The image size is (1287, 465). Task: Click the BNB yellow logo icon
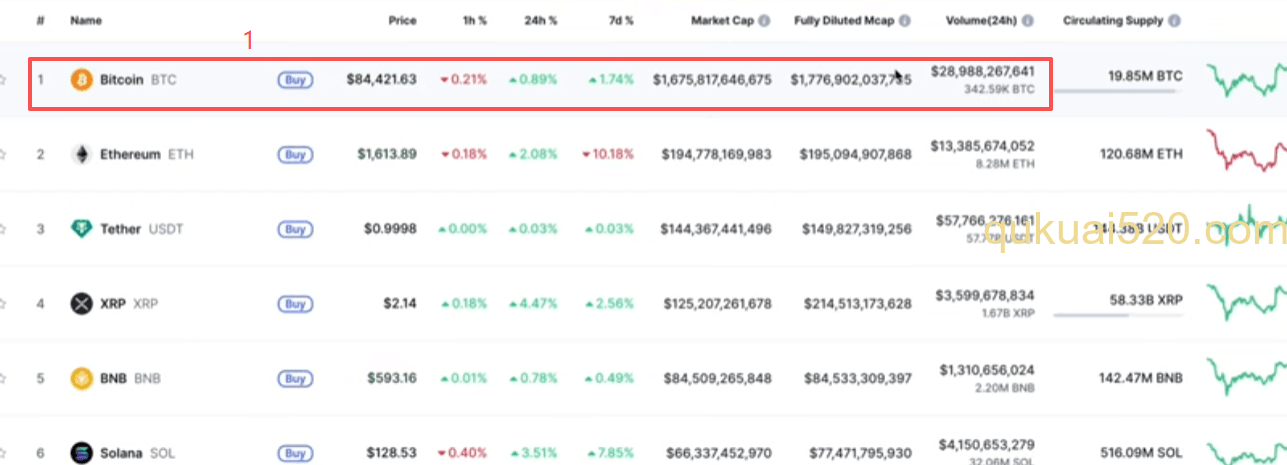[x=81, y=379]
